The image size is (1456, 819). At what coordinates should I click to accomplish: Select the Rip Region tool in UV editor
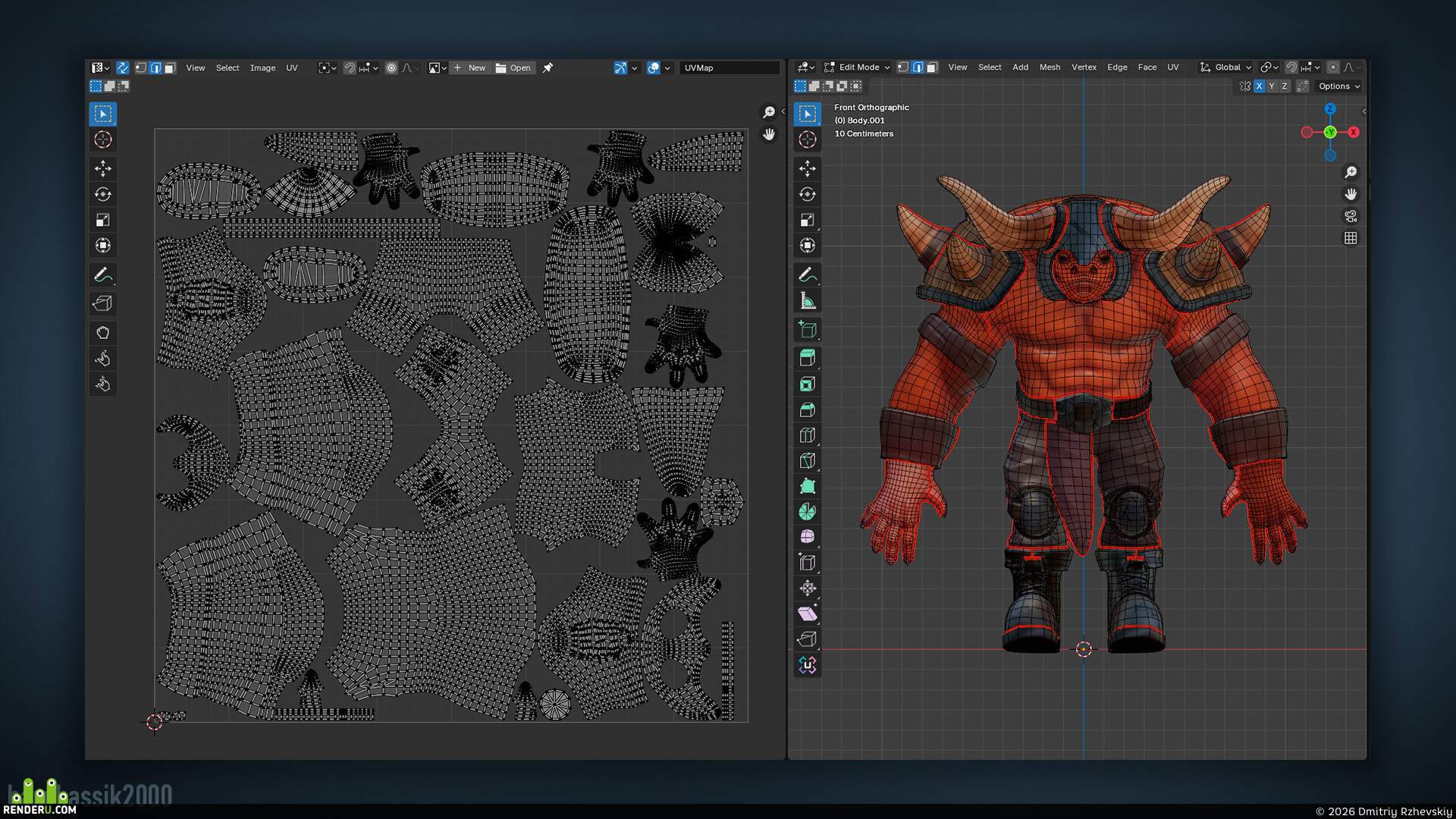(x=103, y=304)
